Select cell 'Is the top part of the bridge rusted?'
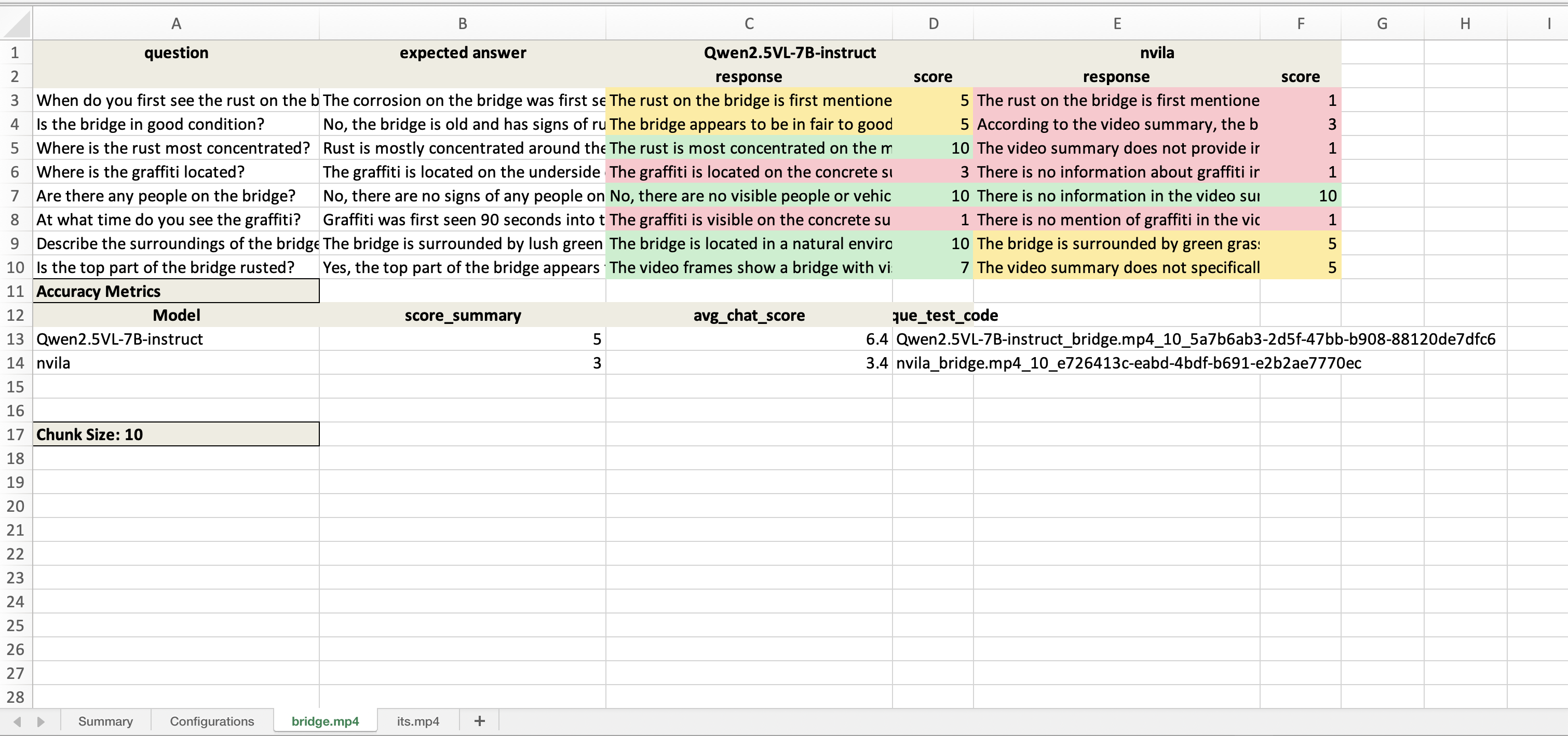Screen dimensions: 1568x736 [x=176, y=268]
